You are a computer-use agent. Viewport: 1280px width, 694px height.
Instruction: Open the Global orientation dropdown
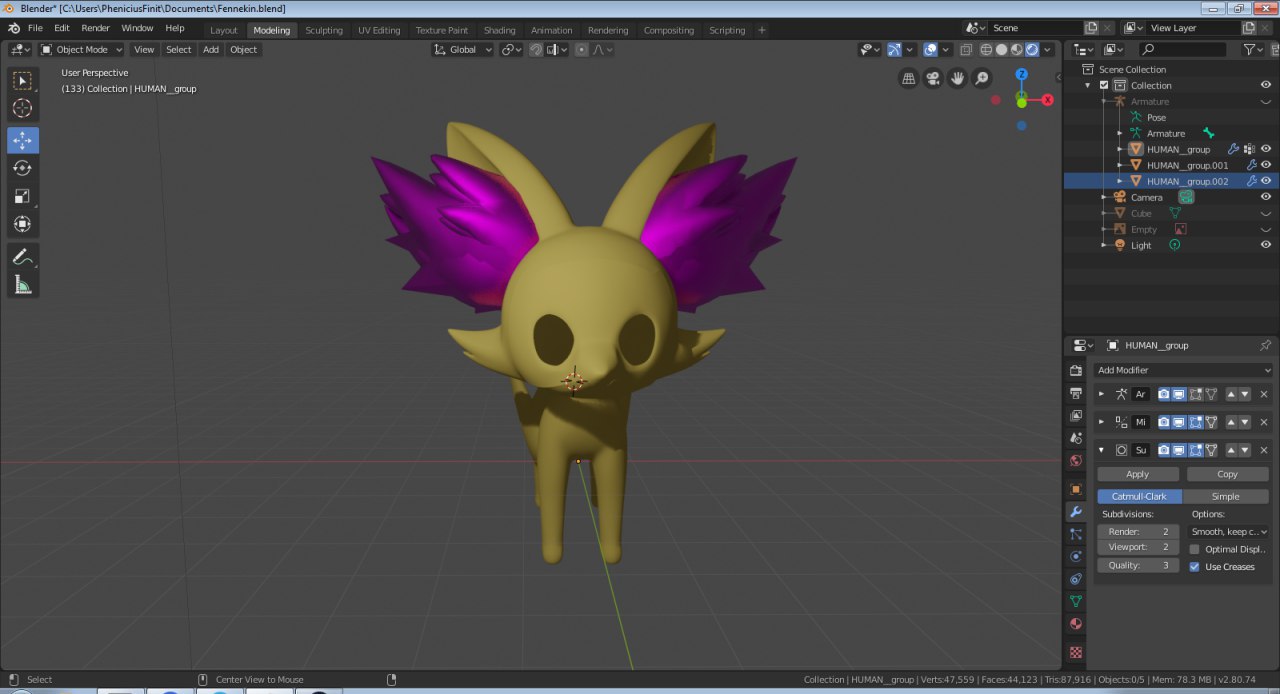(x=463, y=49)
